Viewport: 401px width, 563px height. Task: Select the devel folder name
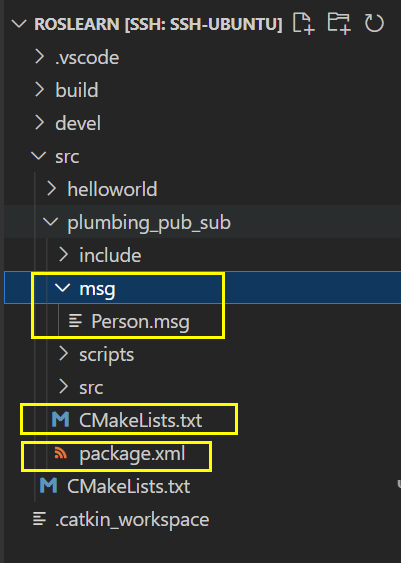78,123
